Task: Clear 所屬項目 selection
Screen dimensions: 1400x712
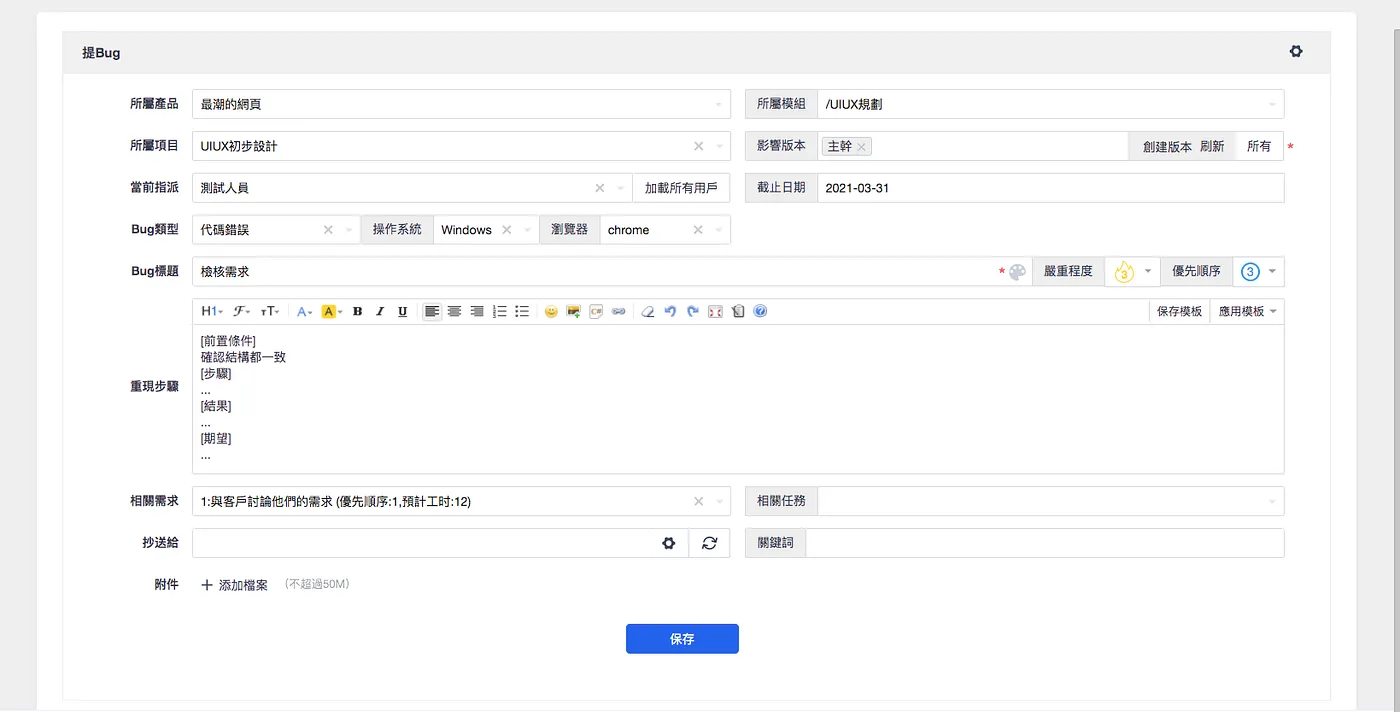Action: 699,146
